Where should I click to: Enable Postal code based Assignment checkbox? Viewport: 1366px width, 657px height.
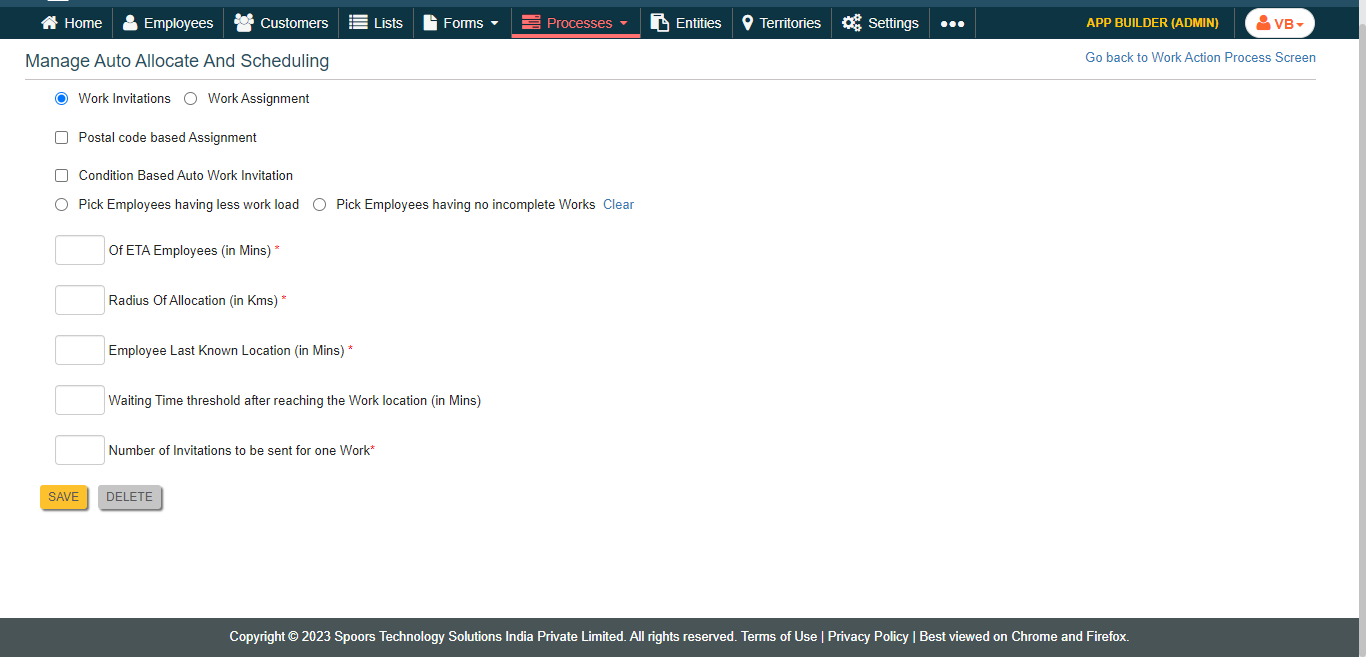(62, 138)
